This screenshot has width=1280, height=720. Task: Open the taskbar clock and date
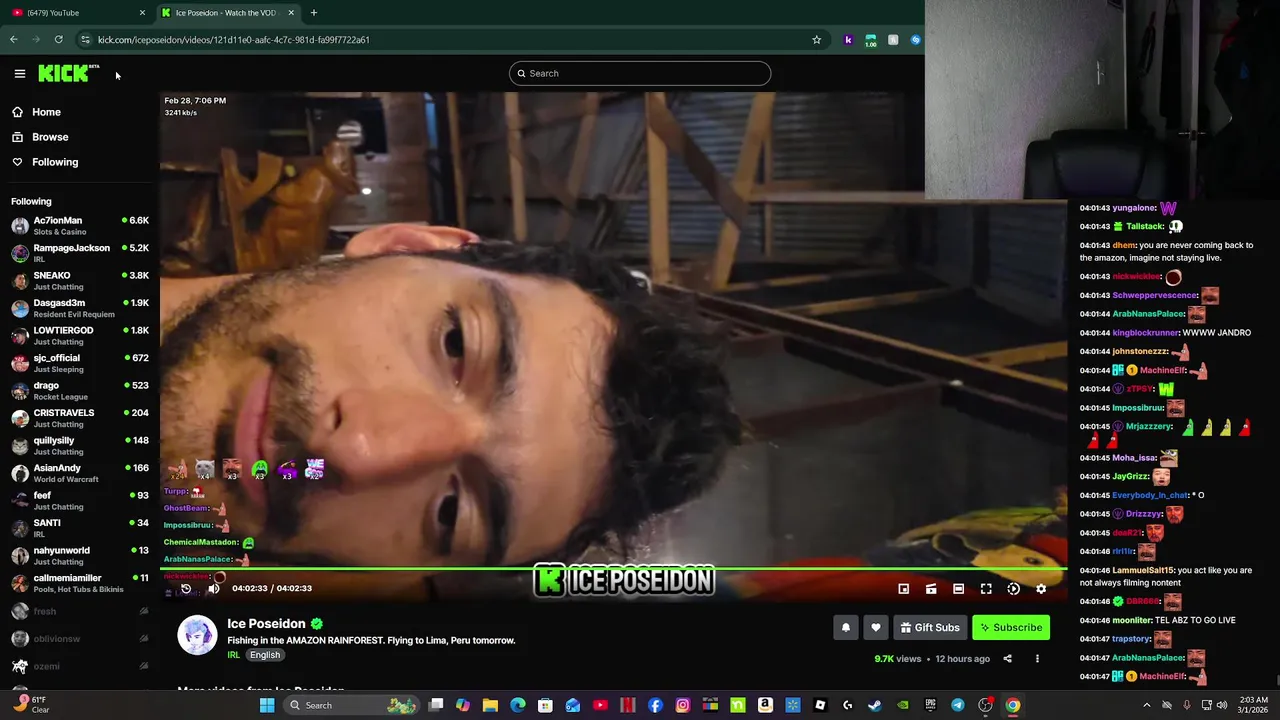[1252, 705]
